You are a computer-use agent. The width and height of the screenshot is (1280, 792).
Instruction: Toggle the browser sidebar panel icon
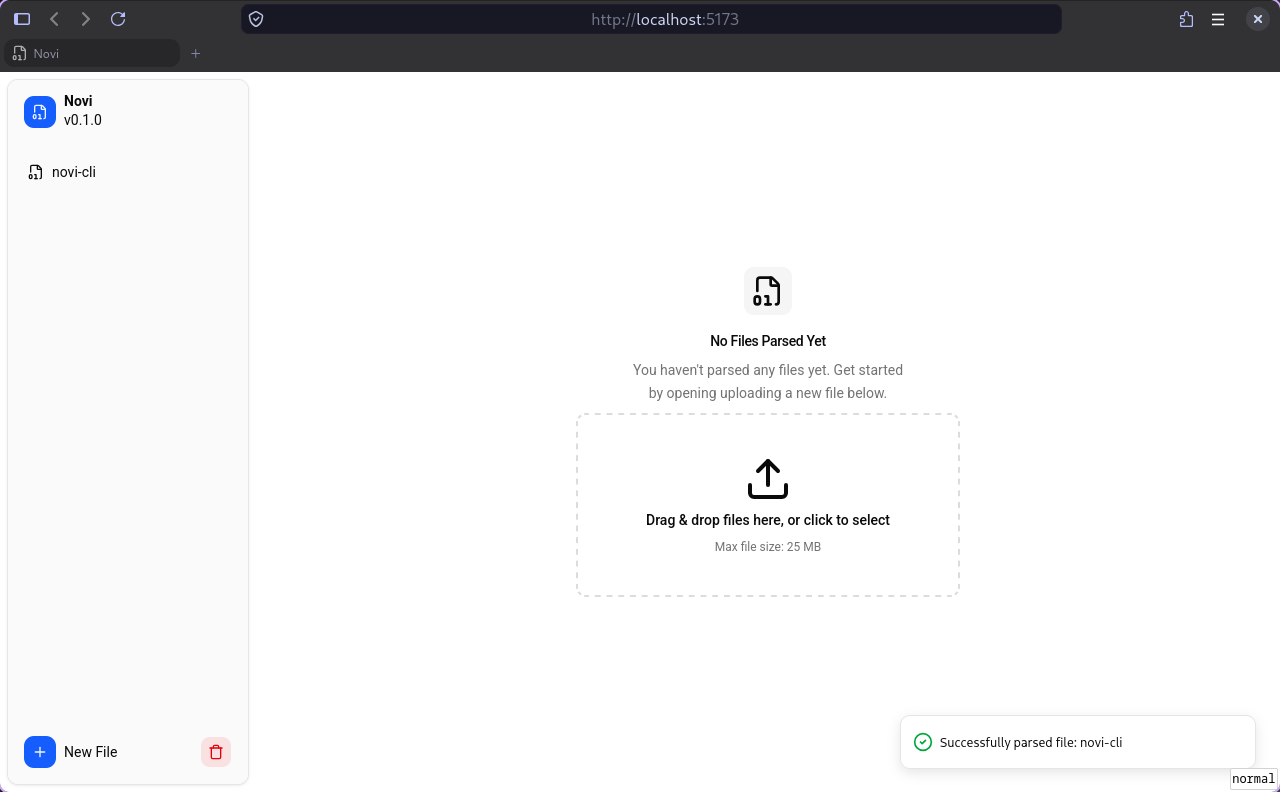click(22, 19)
